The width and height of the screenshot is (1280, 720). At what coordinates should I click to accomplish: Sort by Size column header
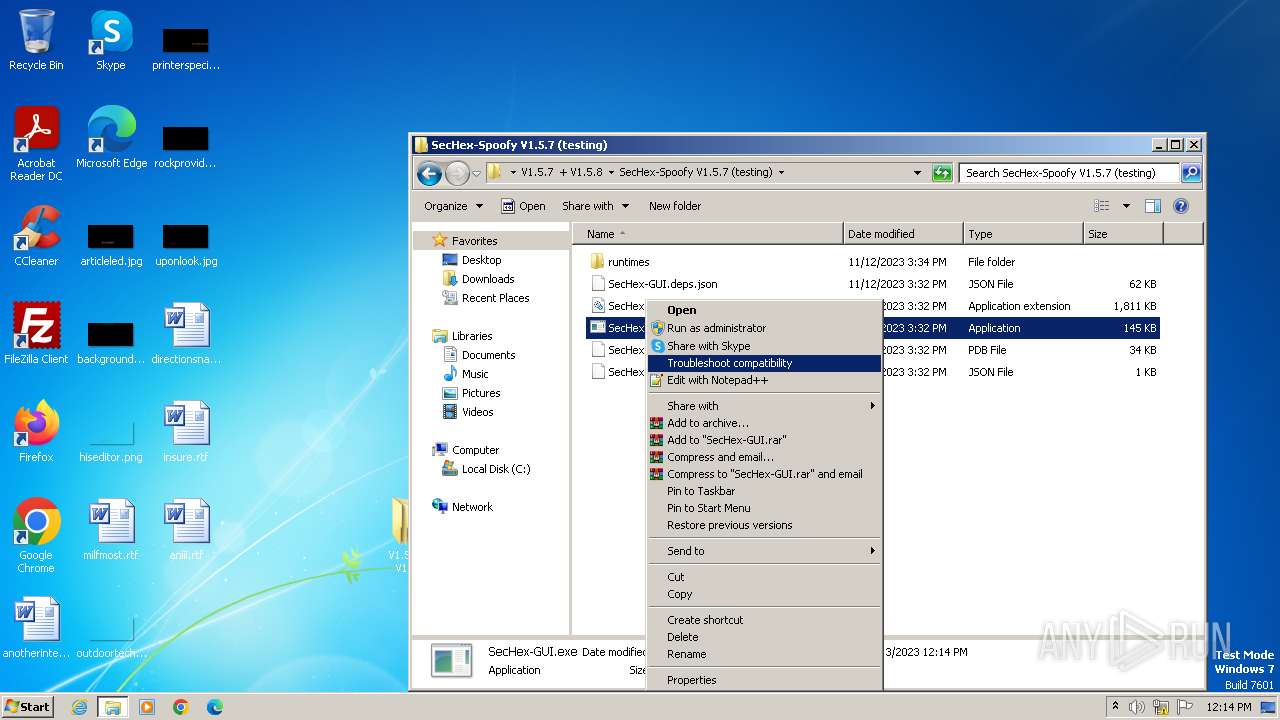click(x=1123, y=234)
